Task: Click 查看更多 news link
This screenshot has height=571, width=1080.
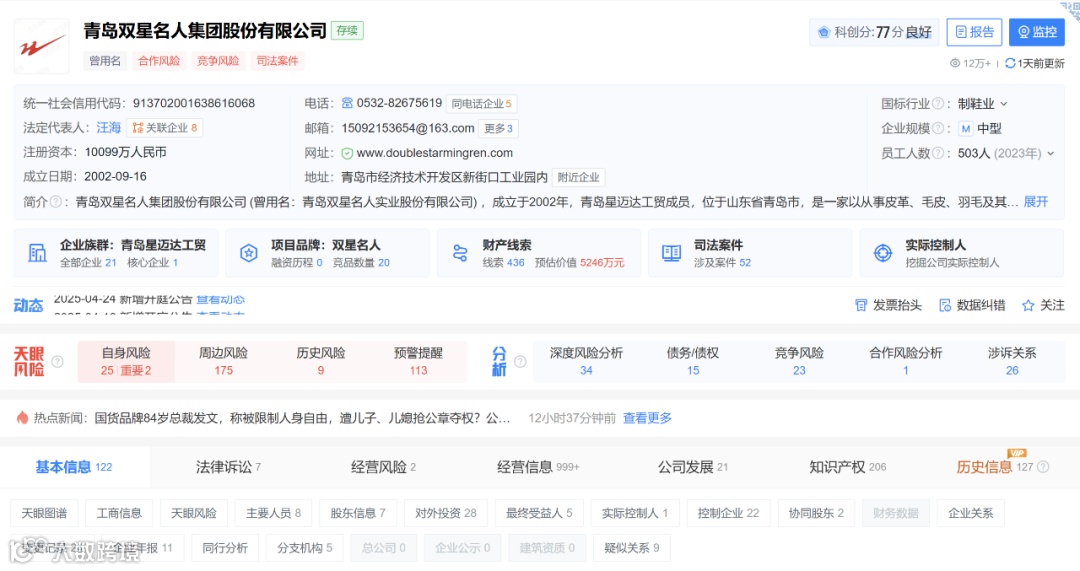Action: click(647, 418)
